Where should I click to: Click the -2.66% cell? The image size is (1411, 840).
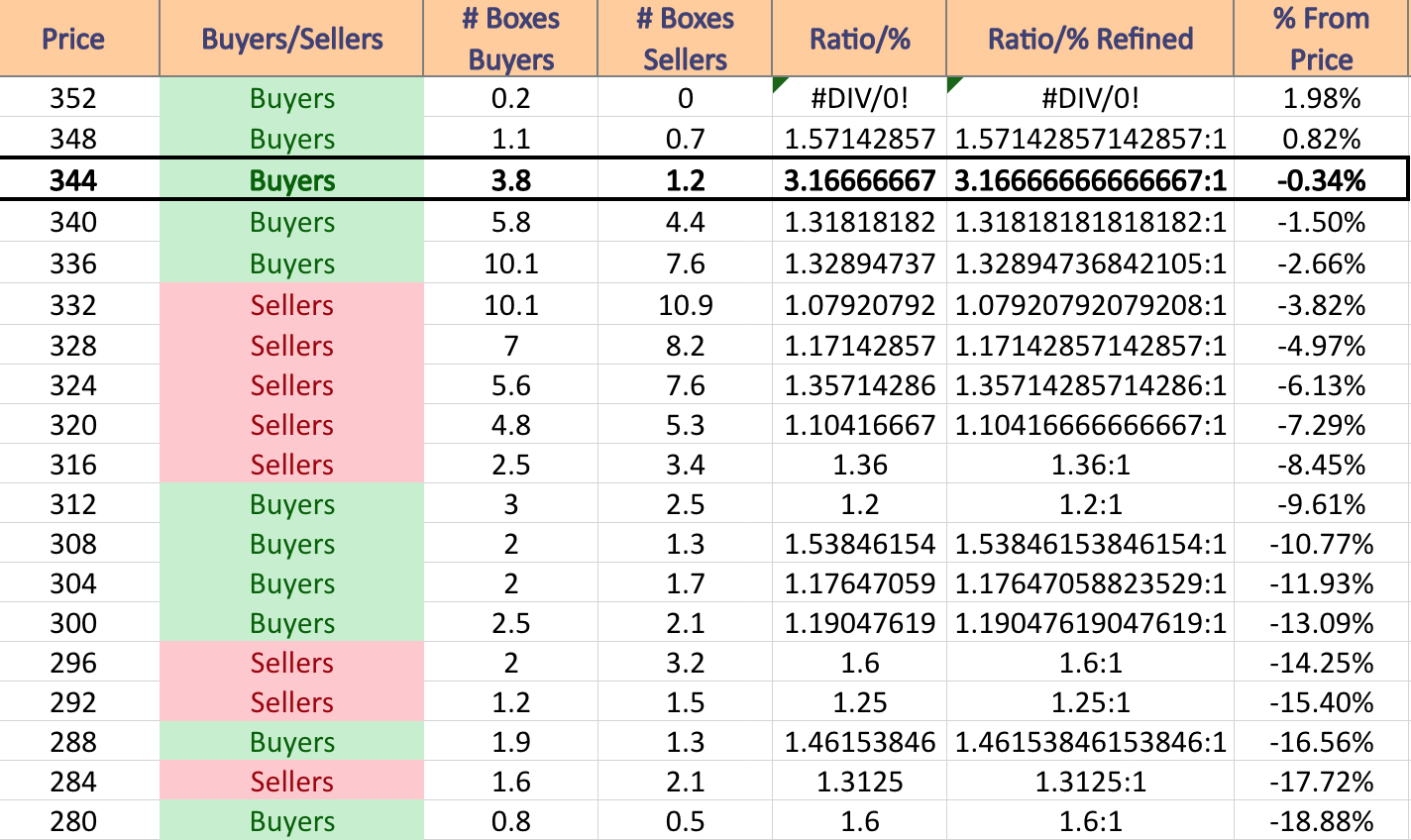1321,263
